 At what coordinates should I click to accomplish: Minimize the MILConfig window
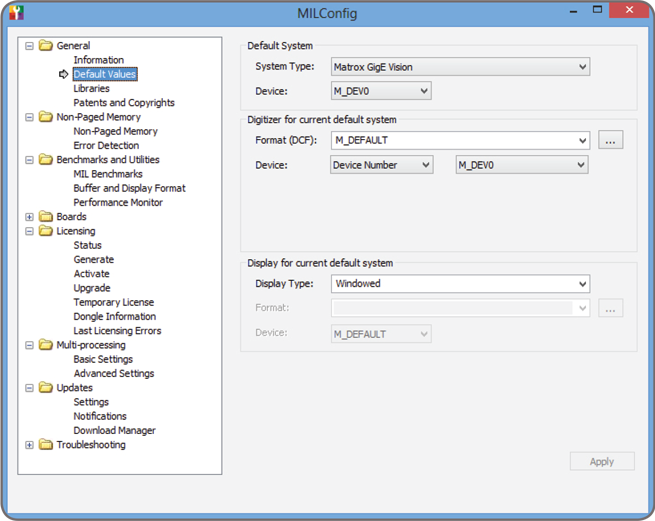coord(574,11)
